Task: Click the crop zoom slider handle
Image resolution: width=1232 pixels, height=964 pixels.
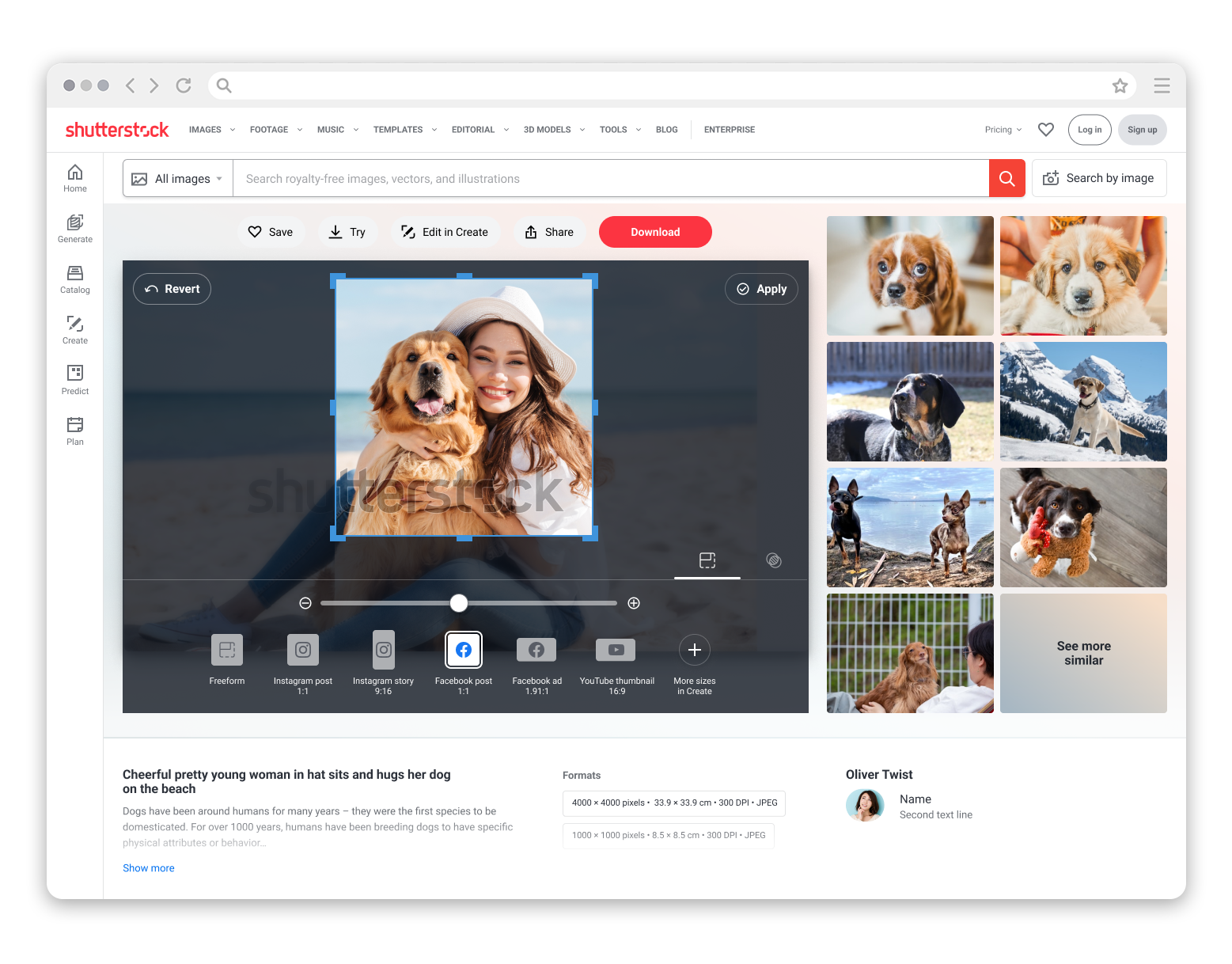Action: (459, 603)
